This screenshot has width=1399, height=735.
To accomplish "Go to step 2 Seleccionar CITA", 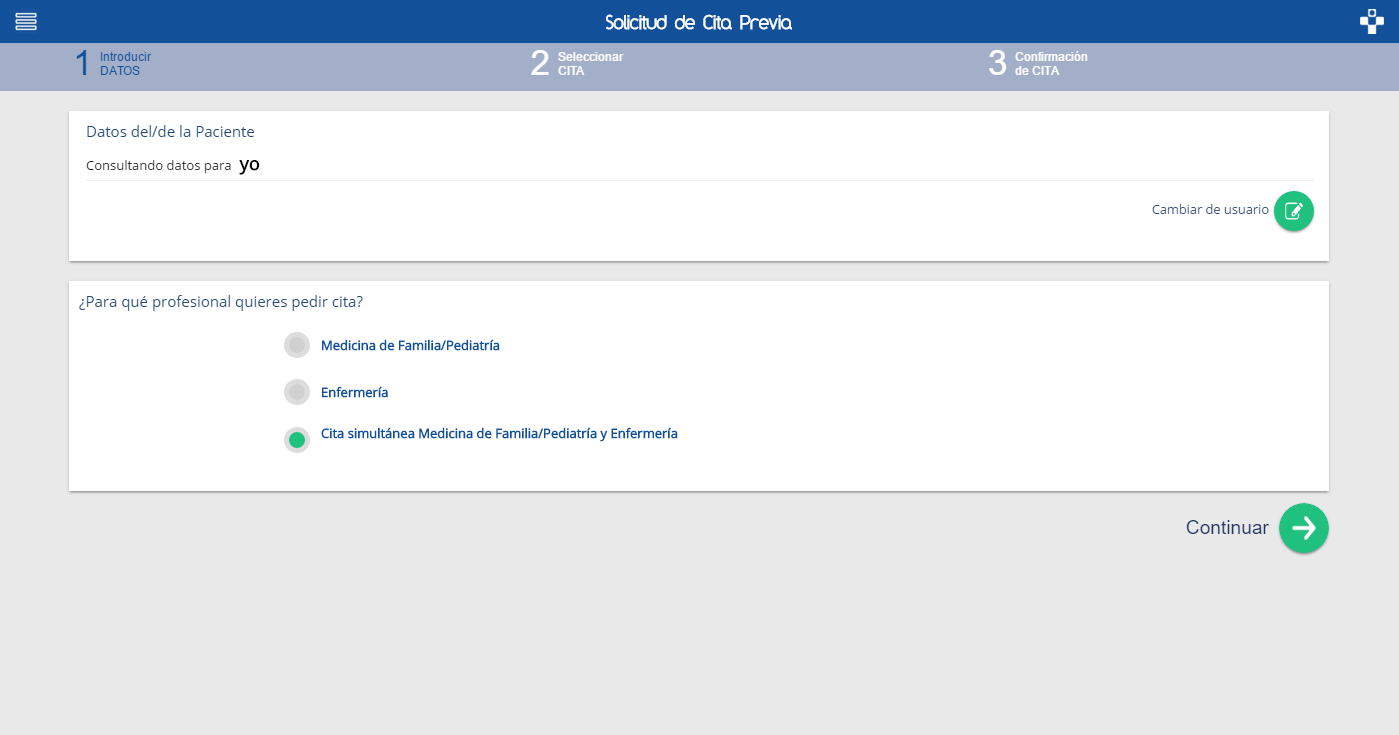I will (x=577, y=64).
